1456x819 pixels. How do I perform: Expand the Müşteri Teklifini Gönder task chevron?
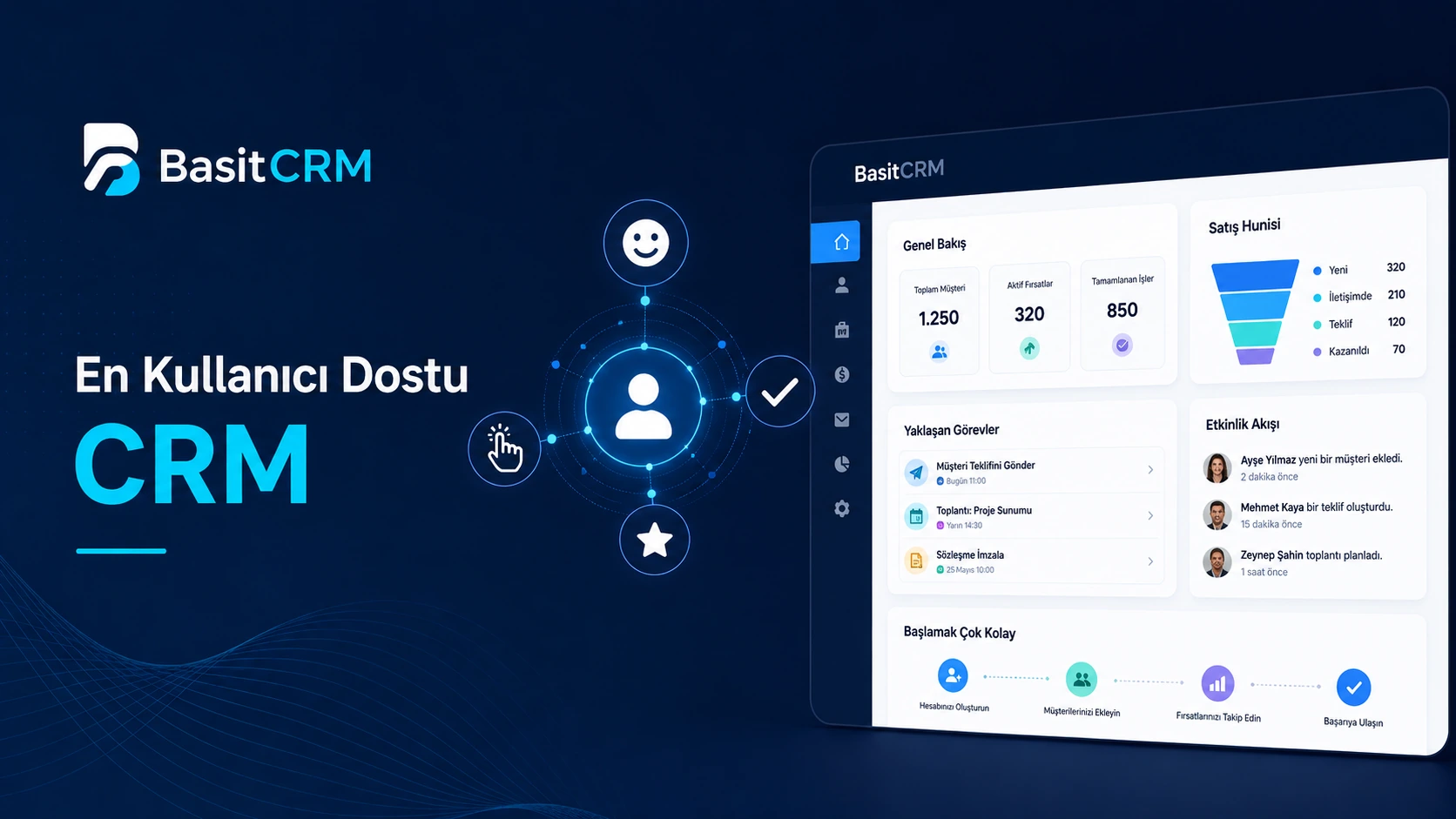coord(1150,470)
